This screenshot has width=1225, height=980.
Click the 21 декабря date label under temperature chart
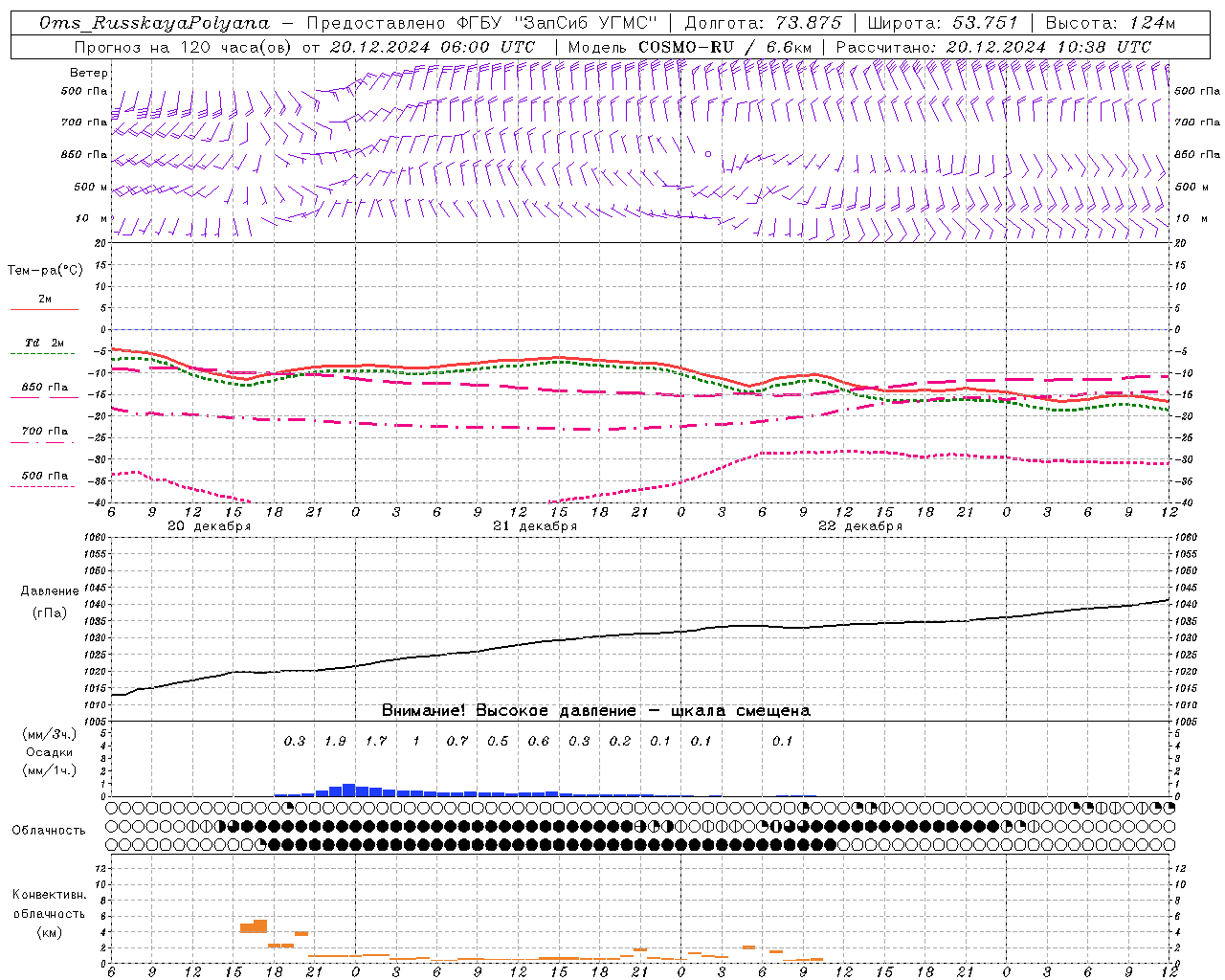(535, 526)
